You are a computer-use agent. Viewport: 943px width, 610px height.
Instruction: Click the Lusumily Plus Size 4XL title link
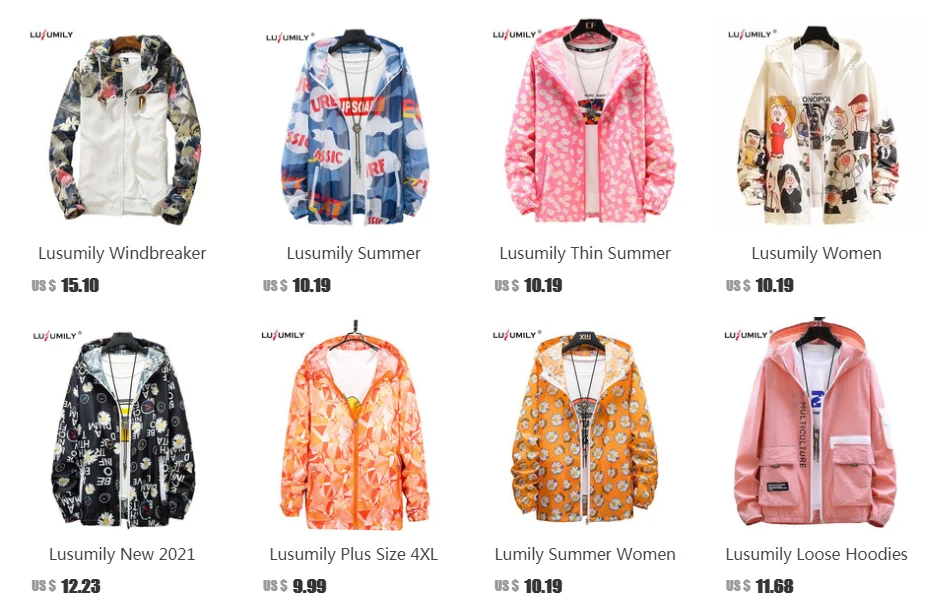pyautogui.click(x=354, y=554)
